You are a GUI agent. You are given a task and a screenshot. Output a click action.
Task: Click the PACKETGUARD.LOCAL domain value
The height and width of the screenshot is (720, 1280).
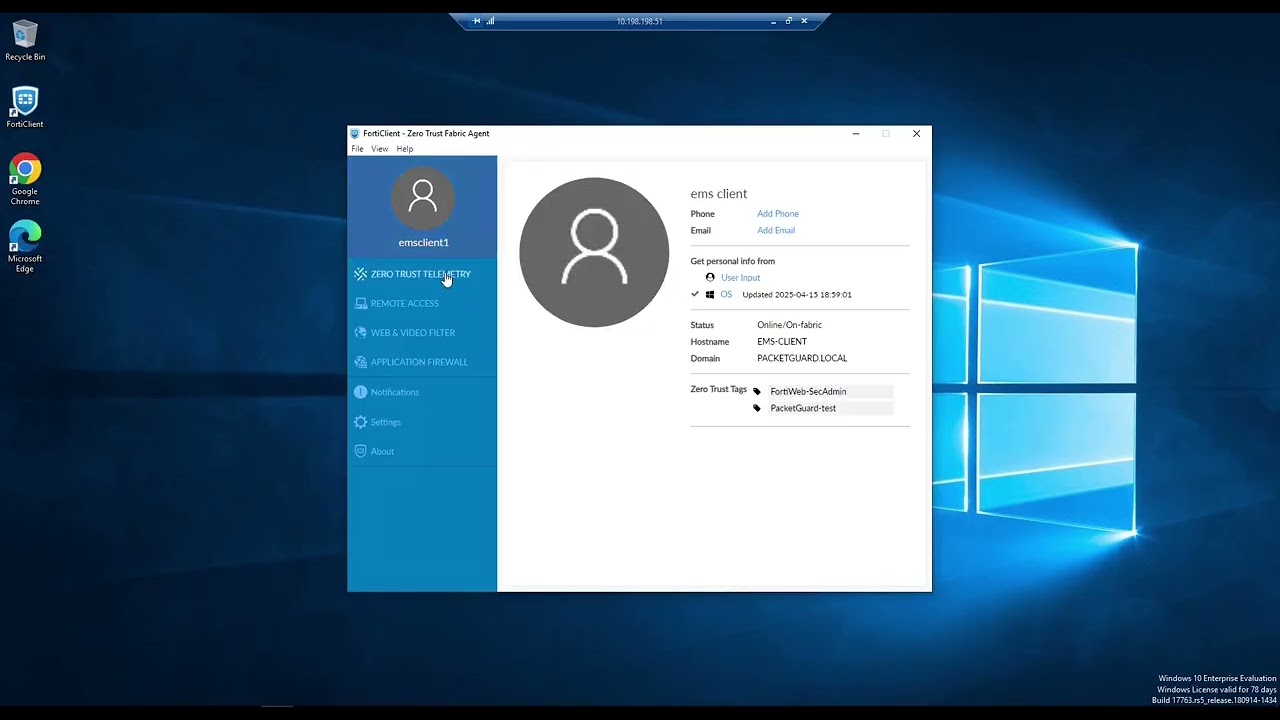pos(802,358)
